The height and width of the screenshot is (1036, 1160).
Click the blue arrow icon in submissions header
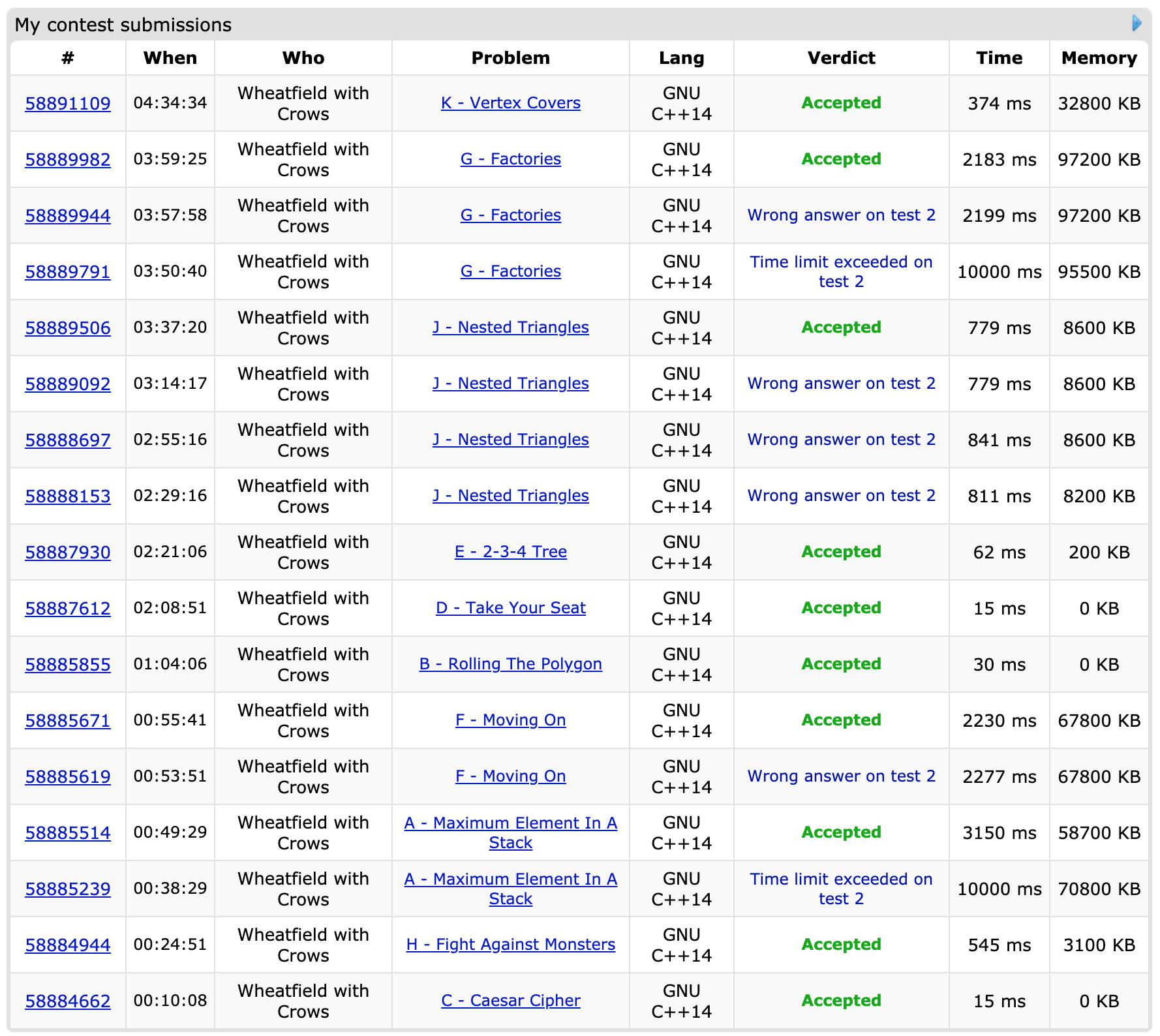[x=1137, y=23]
